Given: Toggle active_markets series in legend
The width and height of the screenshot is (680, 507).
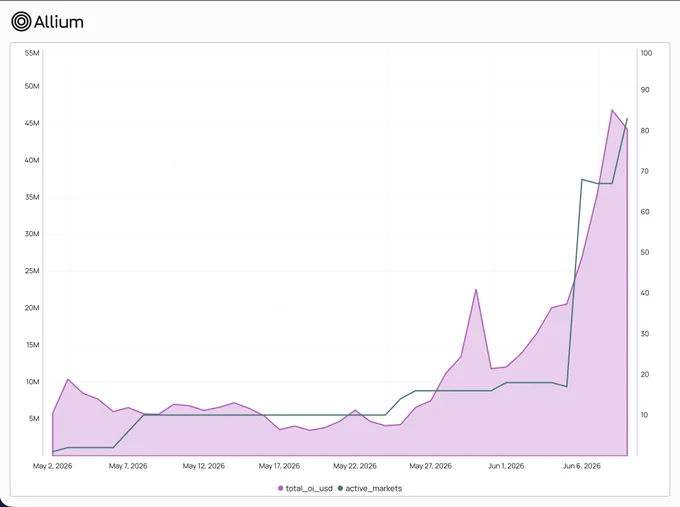Looking at the screenshot, I should pos(369,488).
